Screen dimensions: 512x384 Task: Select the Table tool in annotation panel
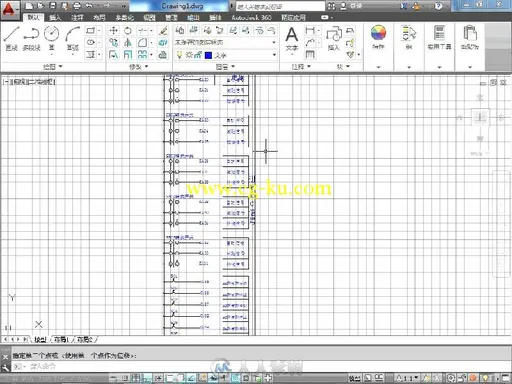click(310, 54)
